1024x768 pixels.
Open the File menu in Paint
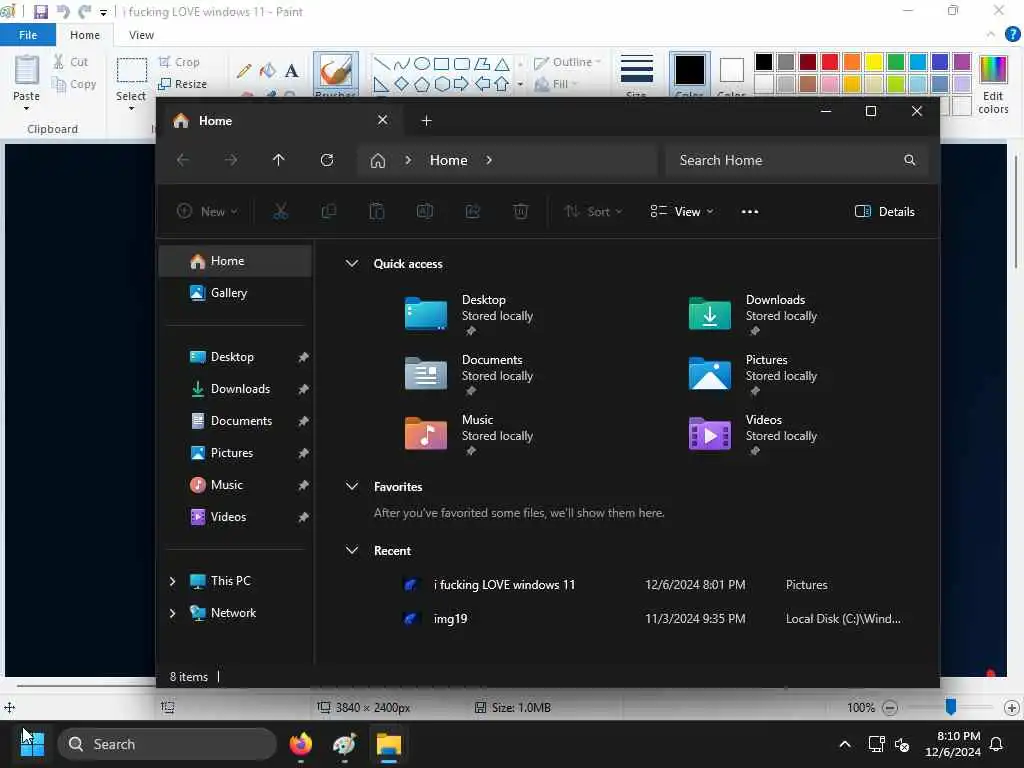(27, 35)
